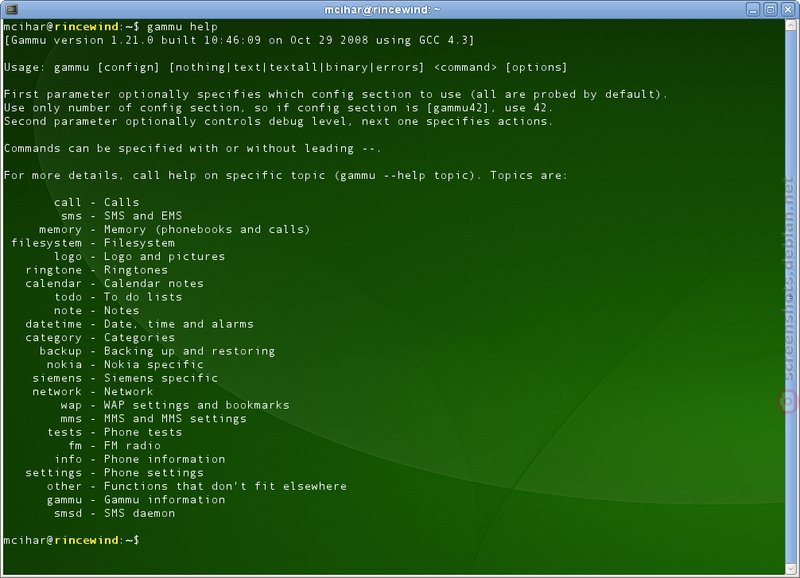Click the scrollbar up arrow

tap(791, 26)
